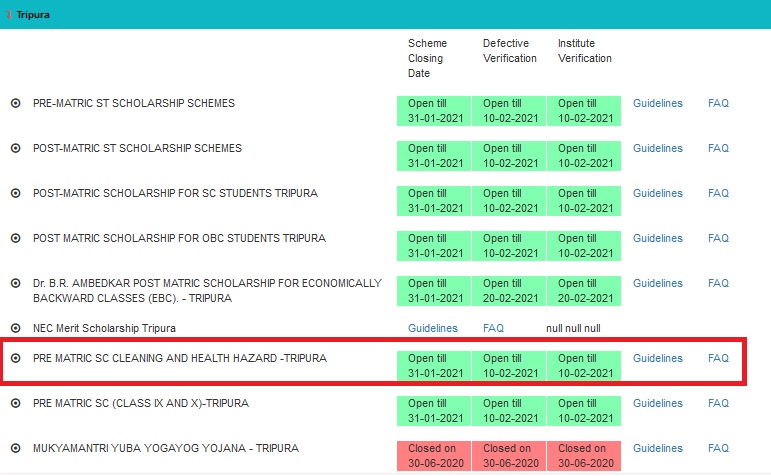This screenshot has width=771, height=476.
Task: Click bullet icon beside POST-MATRIC ST SCHOLARSHIP SCHEMES
Action: tap(15, 148)
